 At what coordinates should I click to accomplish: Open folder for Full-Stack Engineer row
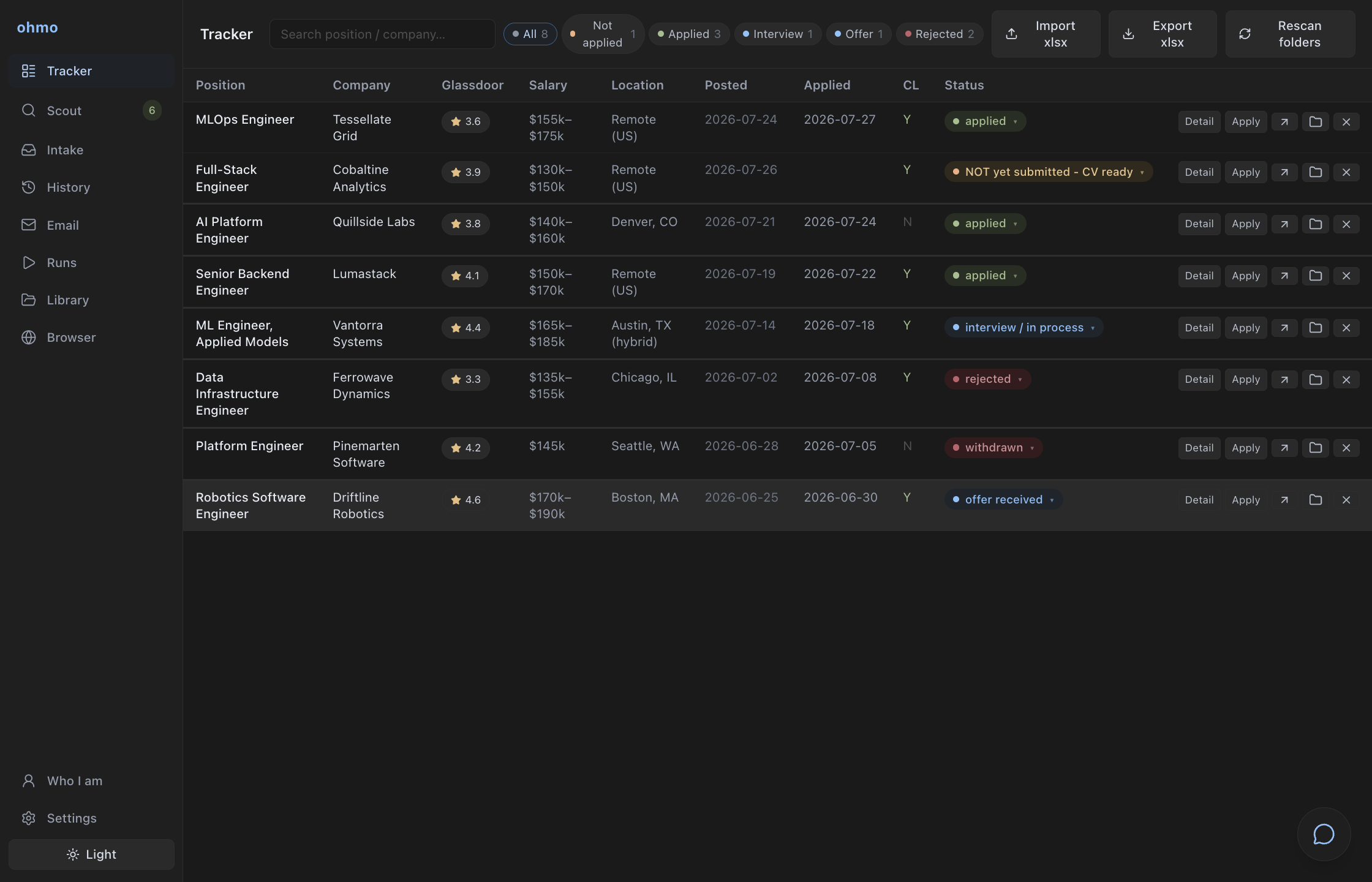1315,172
